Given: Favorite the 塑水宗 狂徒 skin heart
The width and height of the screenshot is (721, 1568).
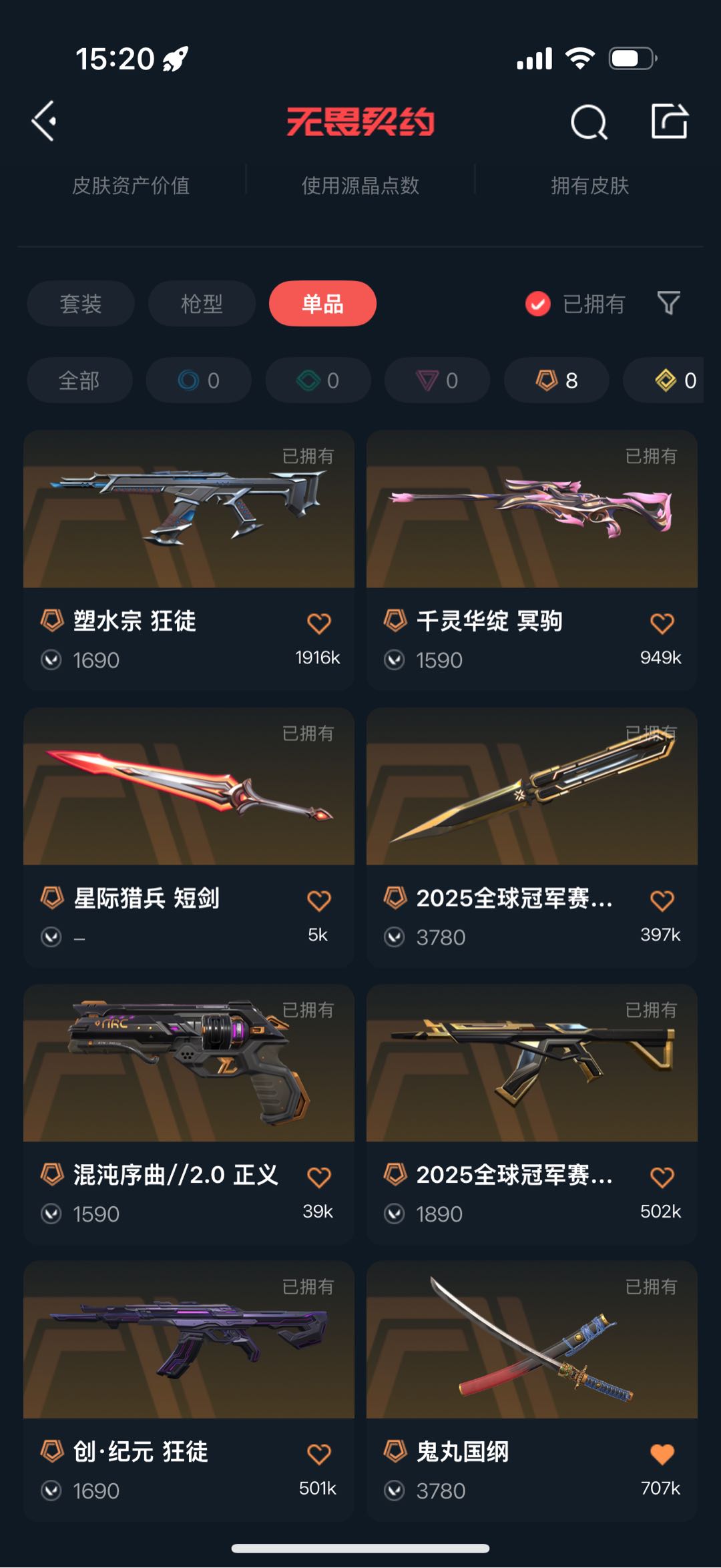Looking at the screenshot, I should (x=318, y=623).
